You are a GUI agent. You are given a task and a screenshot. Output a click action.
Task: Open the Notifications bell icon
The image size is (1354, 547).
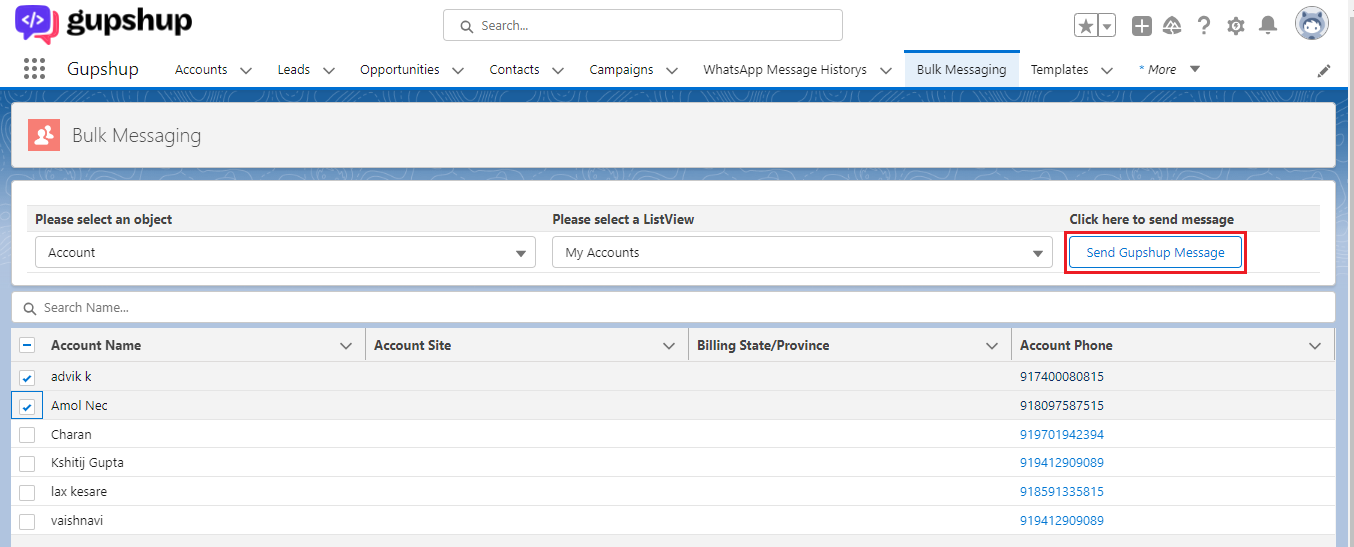click(x=1268, y=26)
